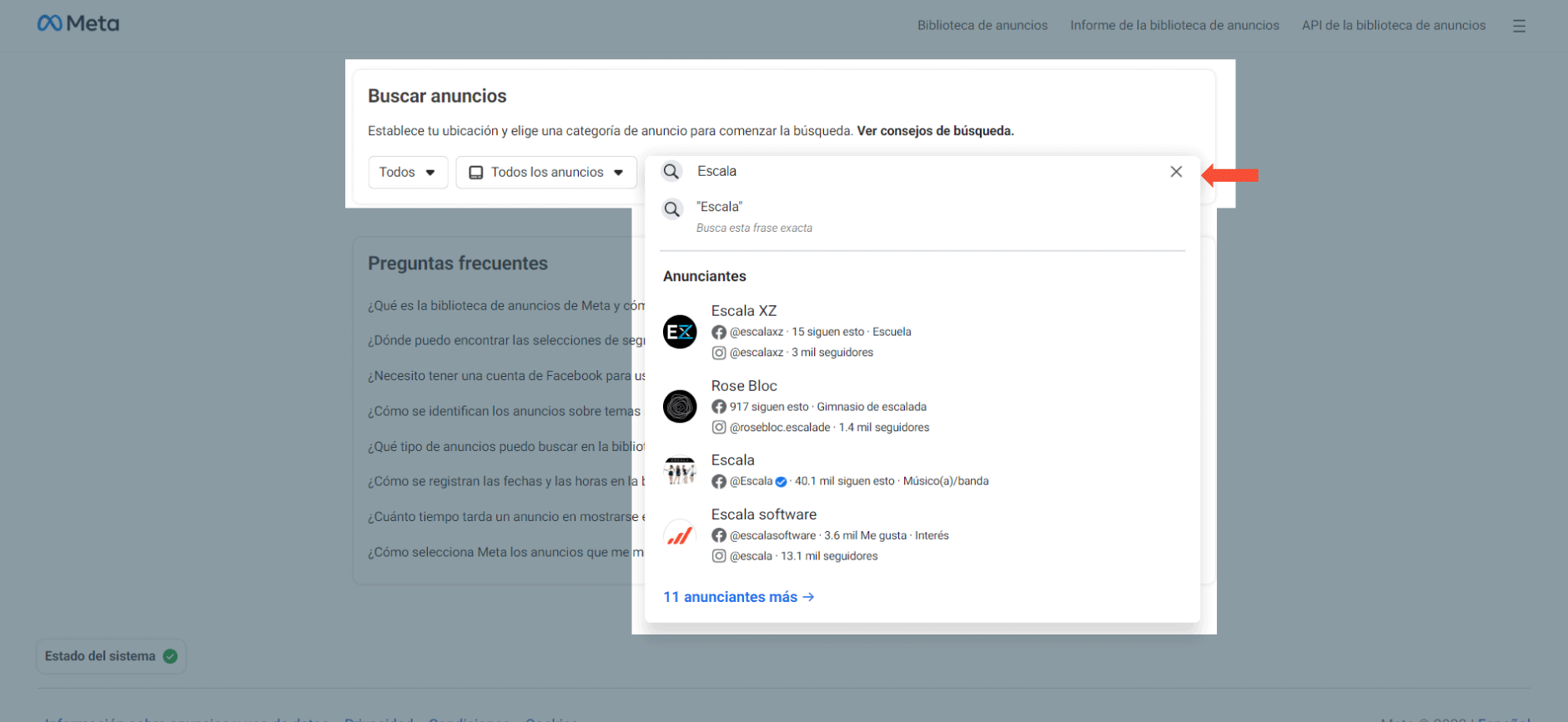Click the magnifier icon beside the Escala search field
Viewport: 1568px width, 722px height.
[x=671, y=172]
